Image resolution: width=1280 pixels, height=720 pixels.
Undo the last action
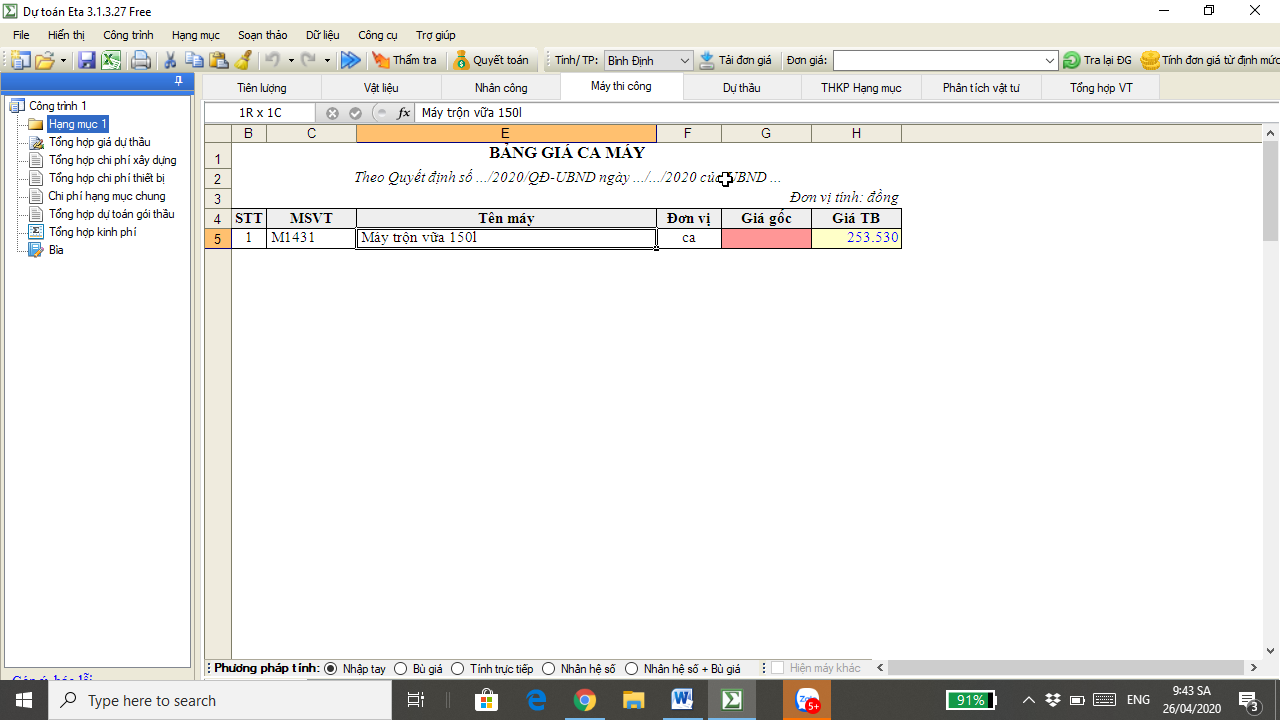(x=272, y=60)
